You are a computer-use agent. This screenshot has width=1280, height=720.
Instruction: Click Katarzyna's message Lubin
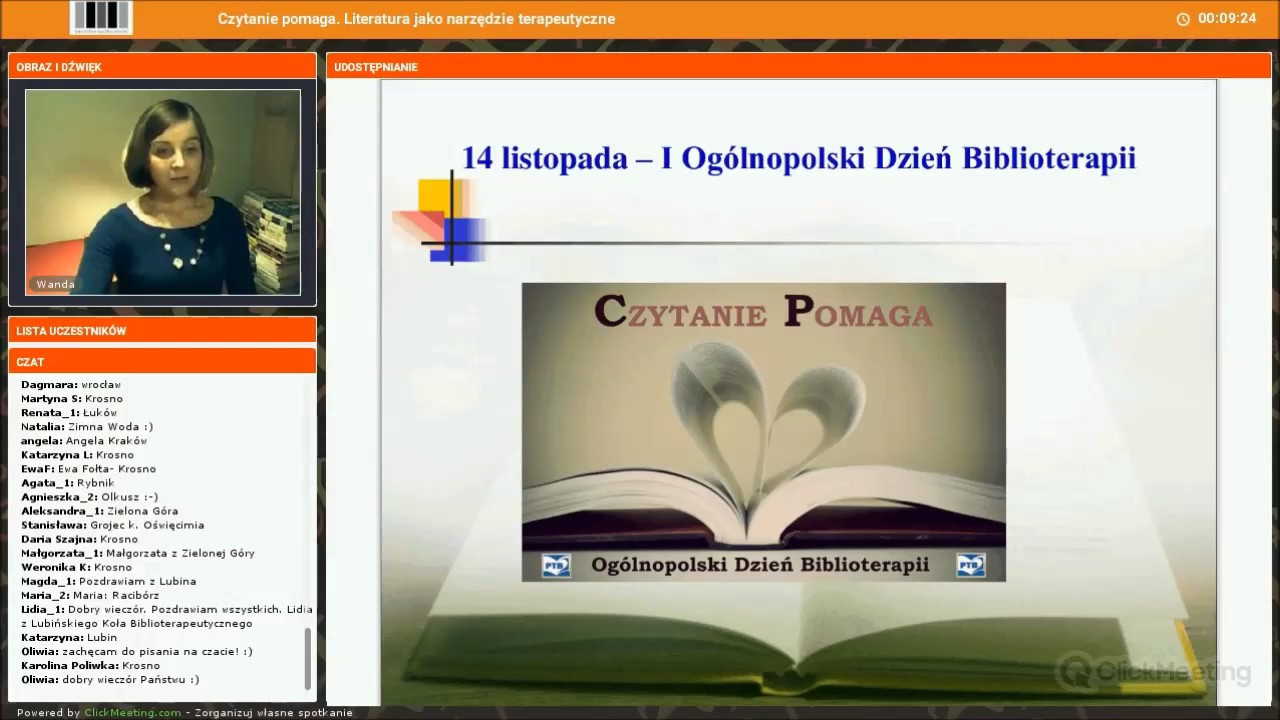(69, 636)
